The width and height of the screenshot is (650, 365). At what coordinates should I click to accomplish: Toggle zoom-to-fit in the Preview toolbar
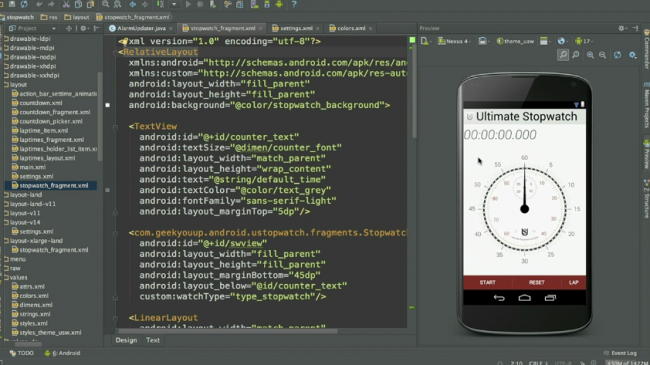coord(563,55)
